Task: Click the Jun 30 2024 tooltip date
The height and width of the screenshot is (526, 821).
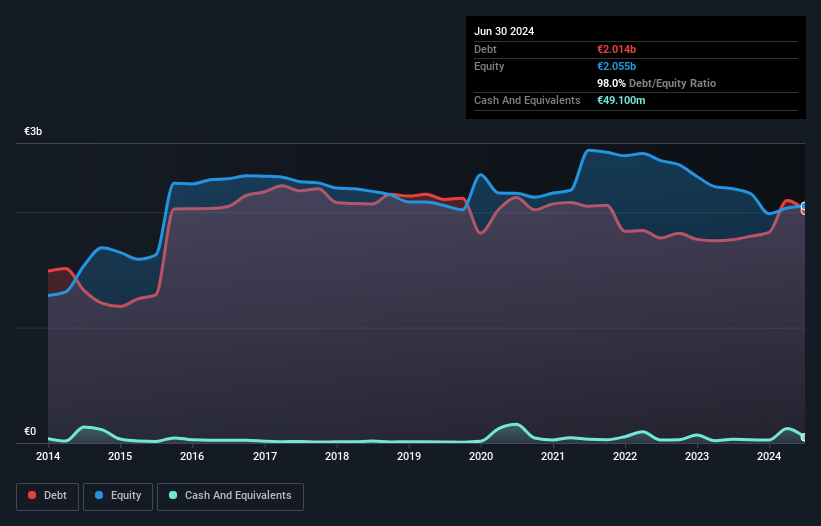Action: click(x=504, y=31)
